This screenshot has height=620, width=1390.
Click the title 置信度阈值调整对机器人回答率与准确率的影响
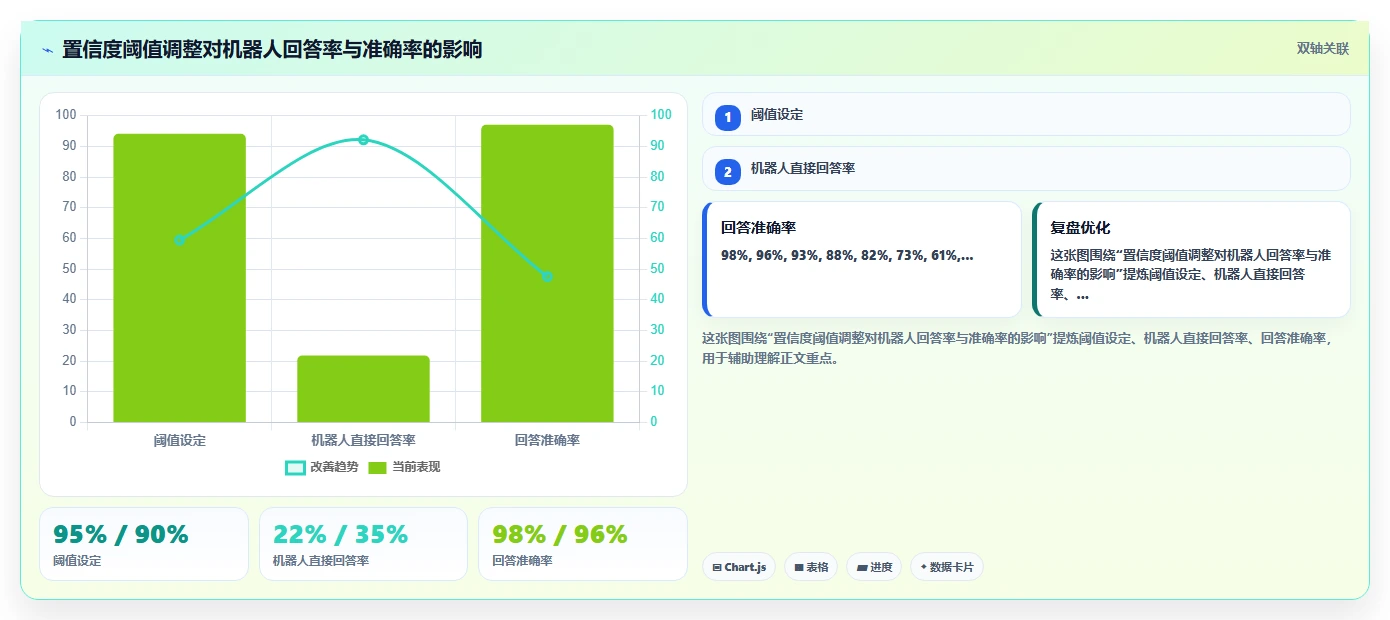pyautogui.click(x=272, y=49)
